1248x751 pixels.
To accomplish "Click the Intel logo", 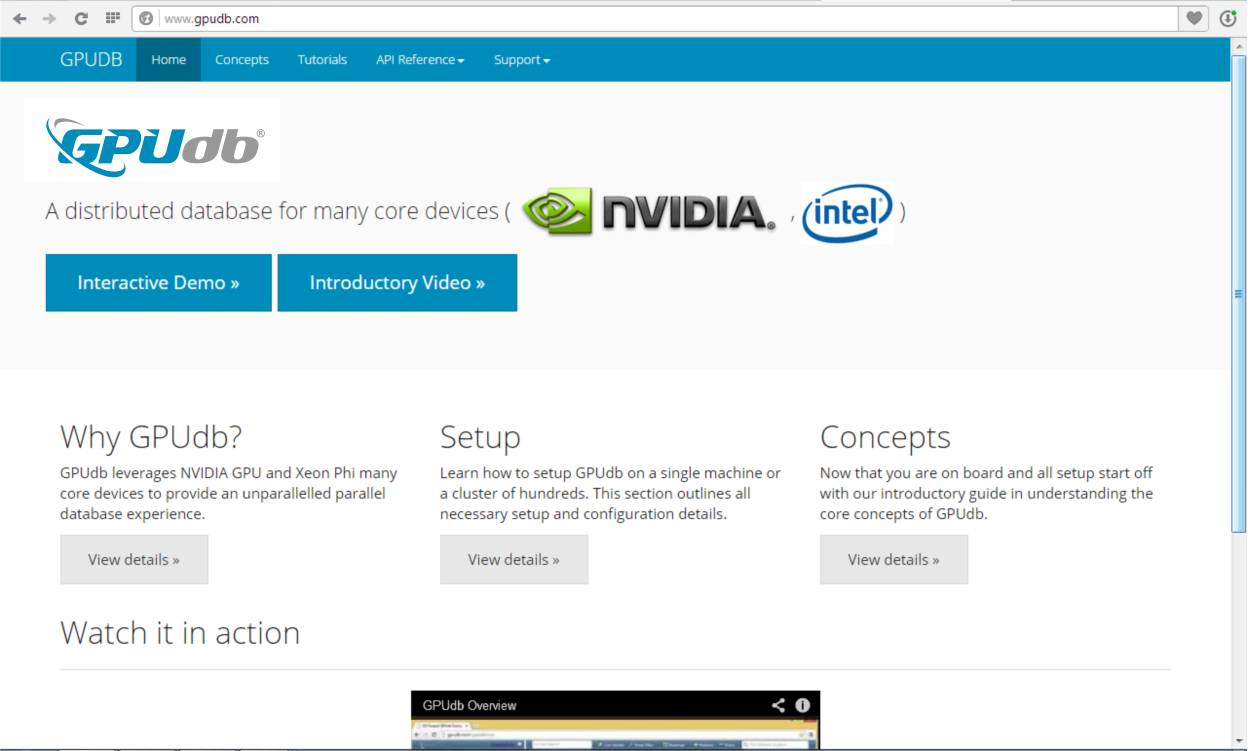I will click(x=847, y=213).
